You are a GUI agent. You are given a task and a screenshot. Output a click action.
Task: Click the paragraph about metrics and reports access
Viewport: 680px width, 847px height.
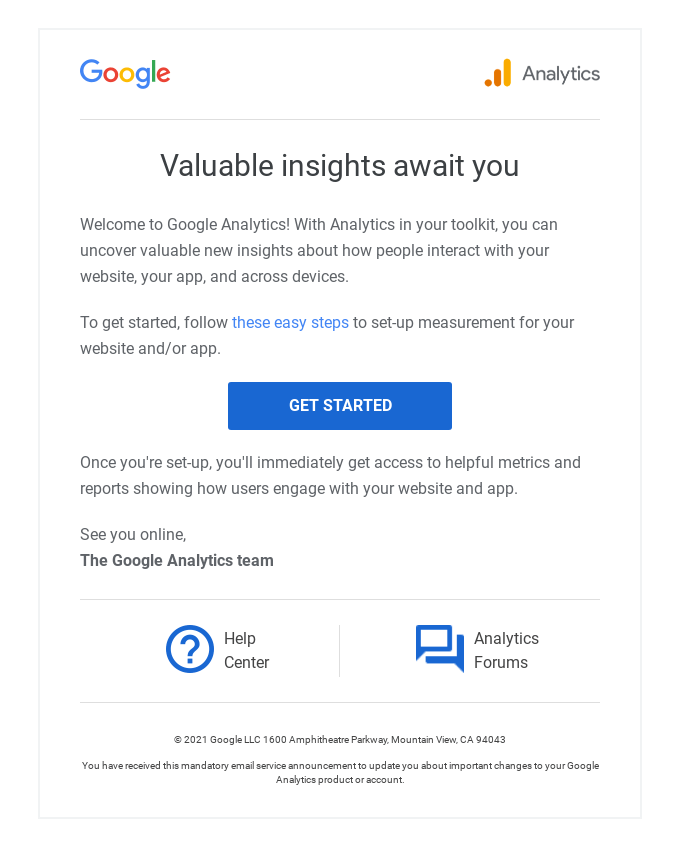[330, 475]
